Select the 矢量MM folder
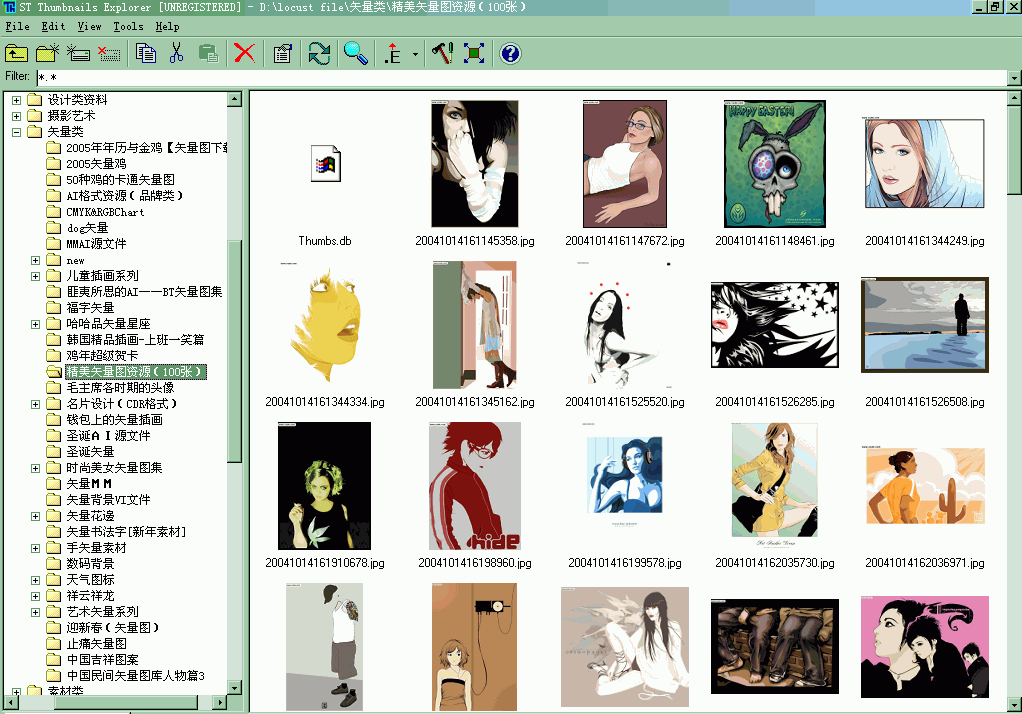The height and width of the screenshot is (714, 1022). pyautogui.click(x=89, y=484)
